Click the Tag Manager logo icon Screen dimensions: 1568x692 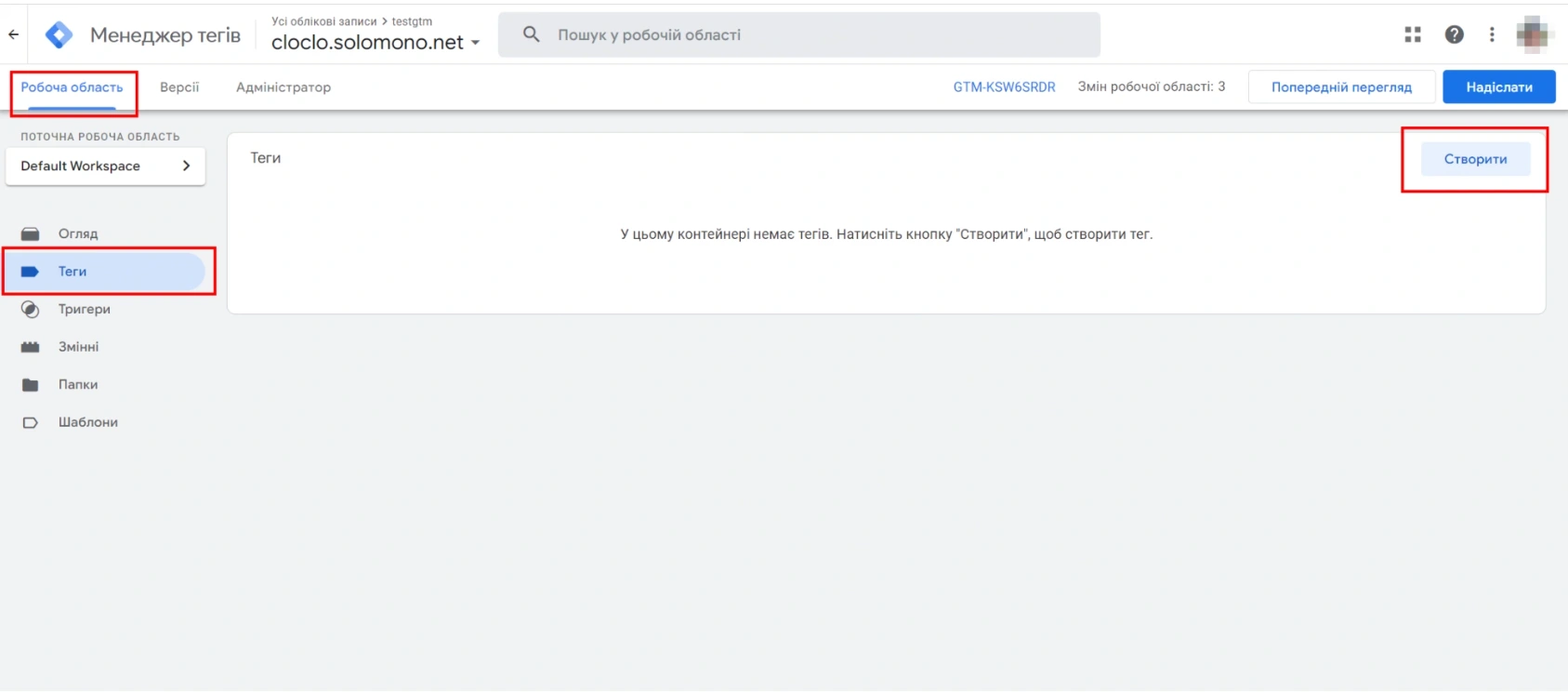pyautogui.click(x=59, y=34)
